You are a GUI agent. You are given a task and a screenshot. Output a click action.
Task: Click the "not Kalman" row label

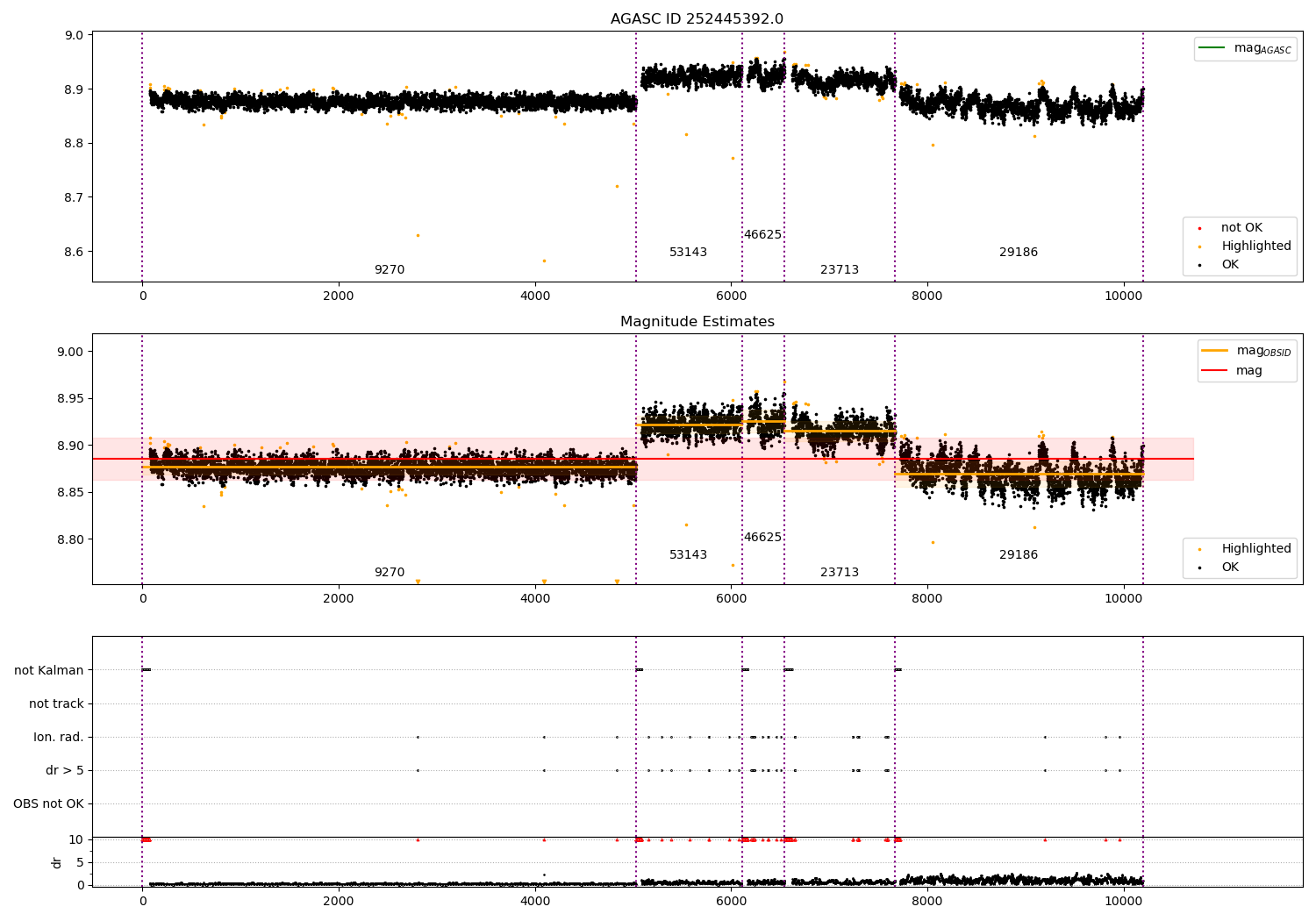(x=49, y=670)
